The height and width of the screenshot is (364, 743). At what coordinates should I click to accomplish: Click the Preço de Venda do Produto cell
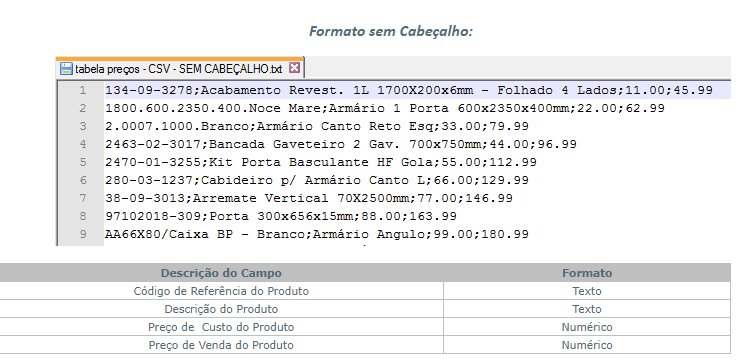[221, 345]
